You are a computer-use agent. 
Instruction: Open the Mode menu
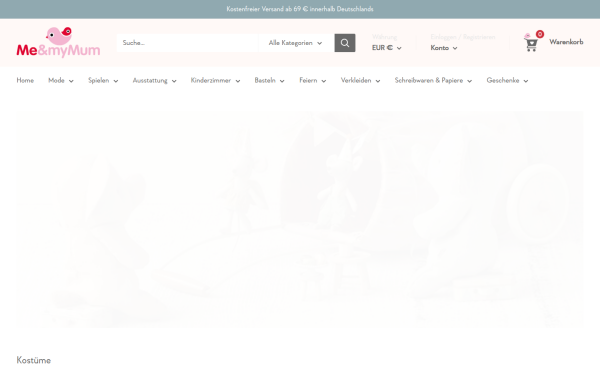coord(61,80)
